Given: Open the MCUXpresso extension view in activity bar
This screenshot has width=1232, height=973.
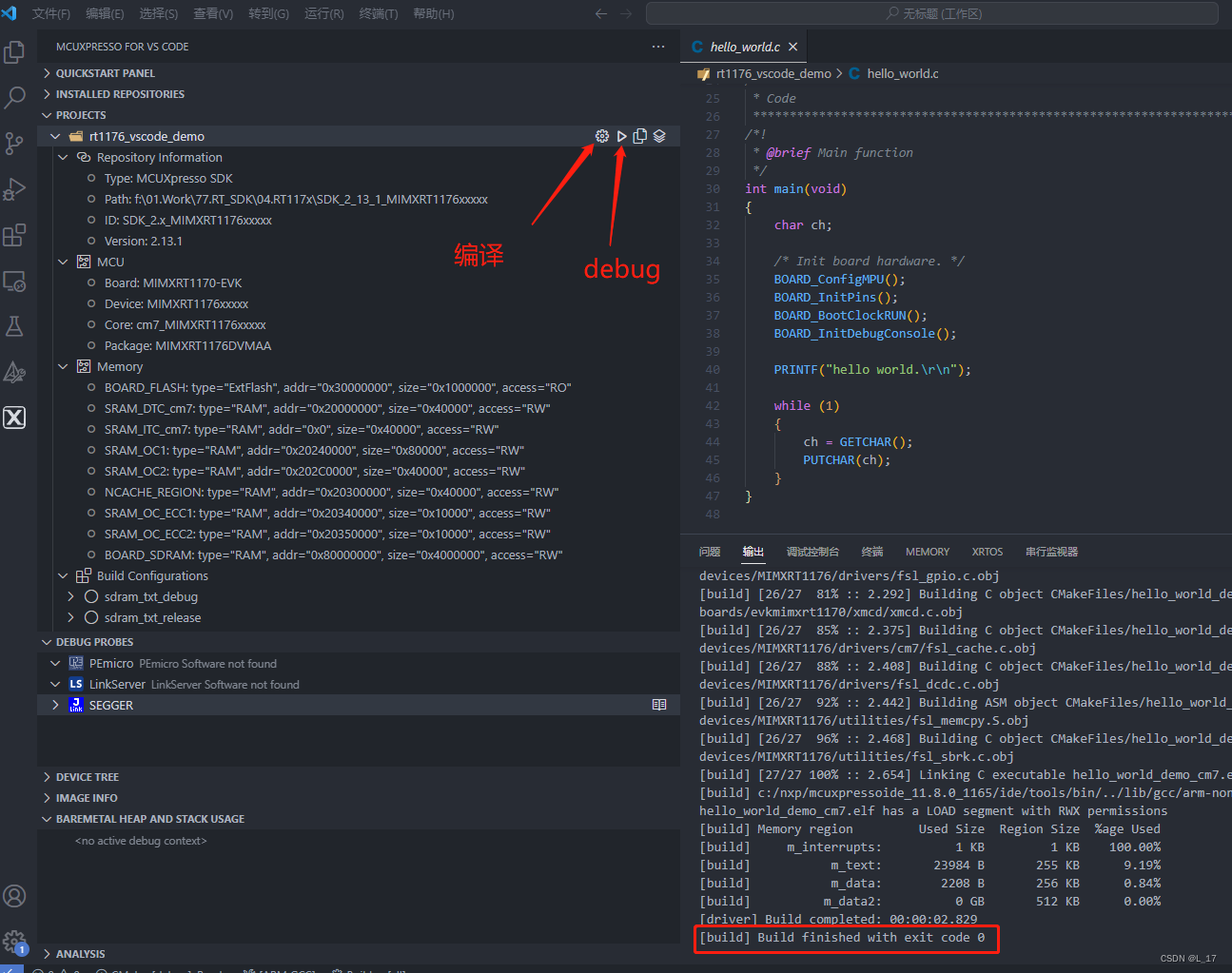Looking at the screenshot, I should (x=14, y=417).
